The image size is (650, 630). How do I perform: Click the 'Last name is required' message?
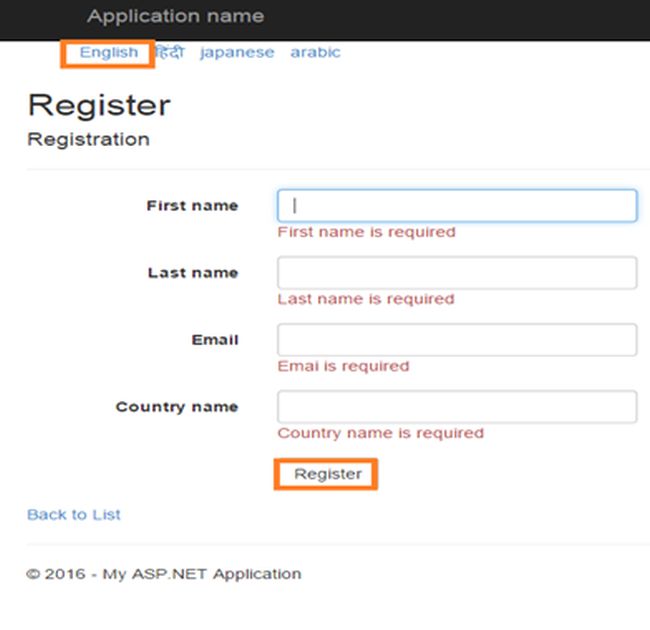coord(366,299)
